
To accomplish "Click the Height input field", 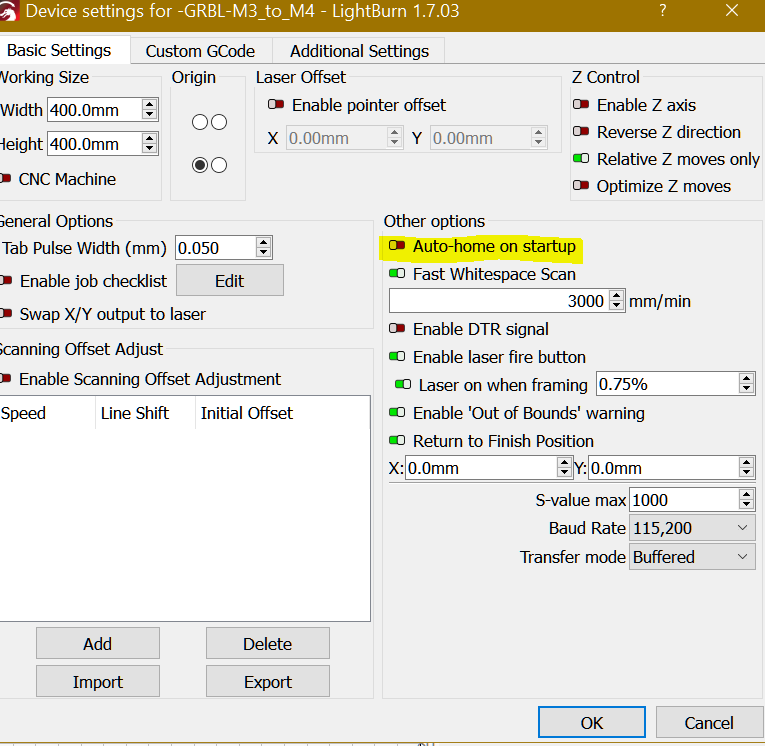I will click(95, 144).
